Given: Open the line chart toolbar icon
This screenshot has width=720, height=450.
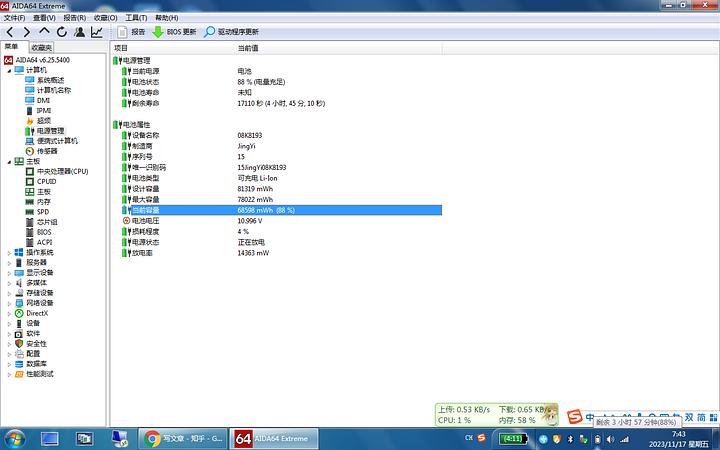Looking at the screenshot, I should coord(97,32).
